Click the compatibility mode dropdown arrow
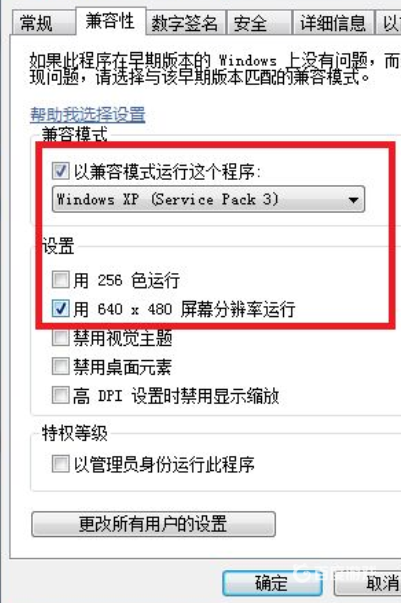 point(353,200)
